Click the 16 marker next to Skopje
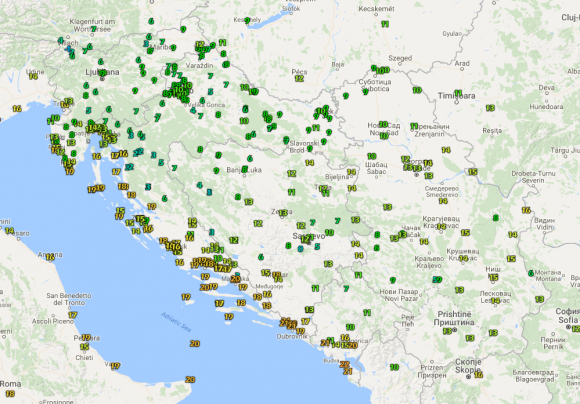The width and height of the screenshot is (580, 404). tap(478, 375)
